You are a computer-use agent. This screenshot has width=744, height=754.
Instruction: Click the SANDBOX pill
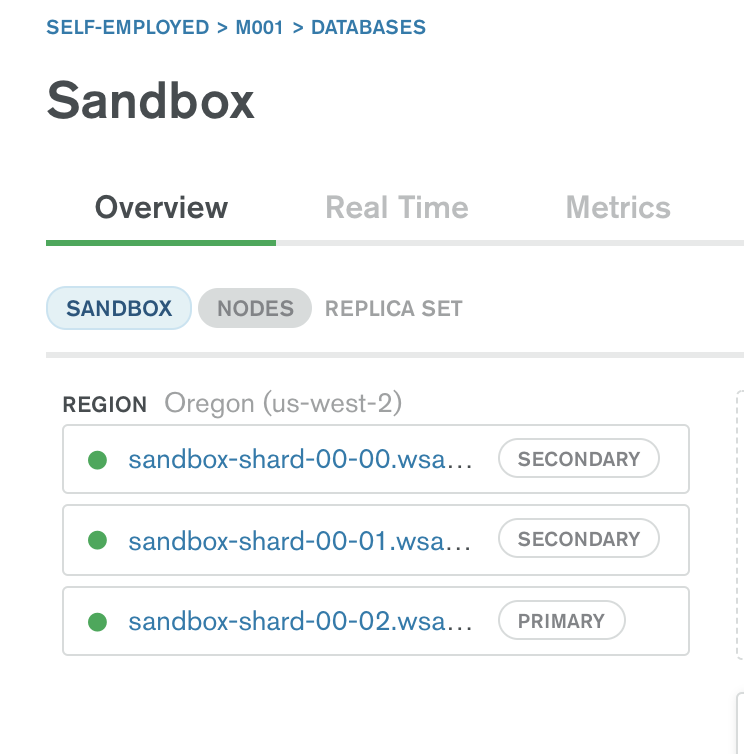tap(119, 308)
